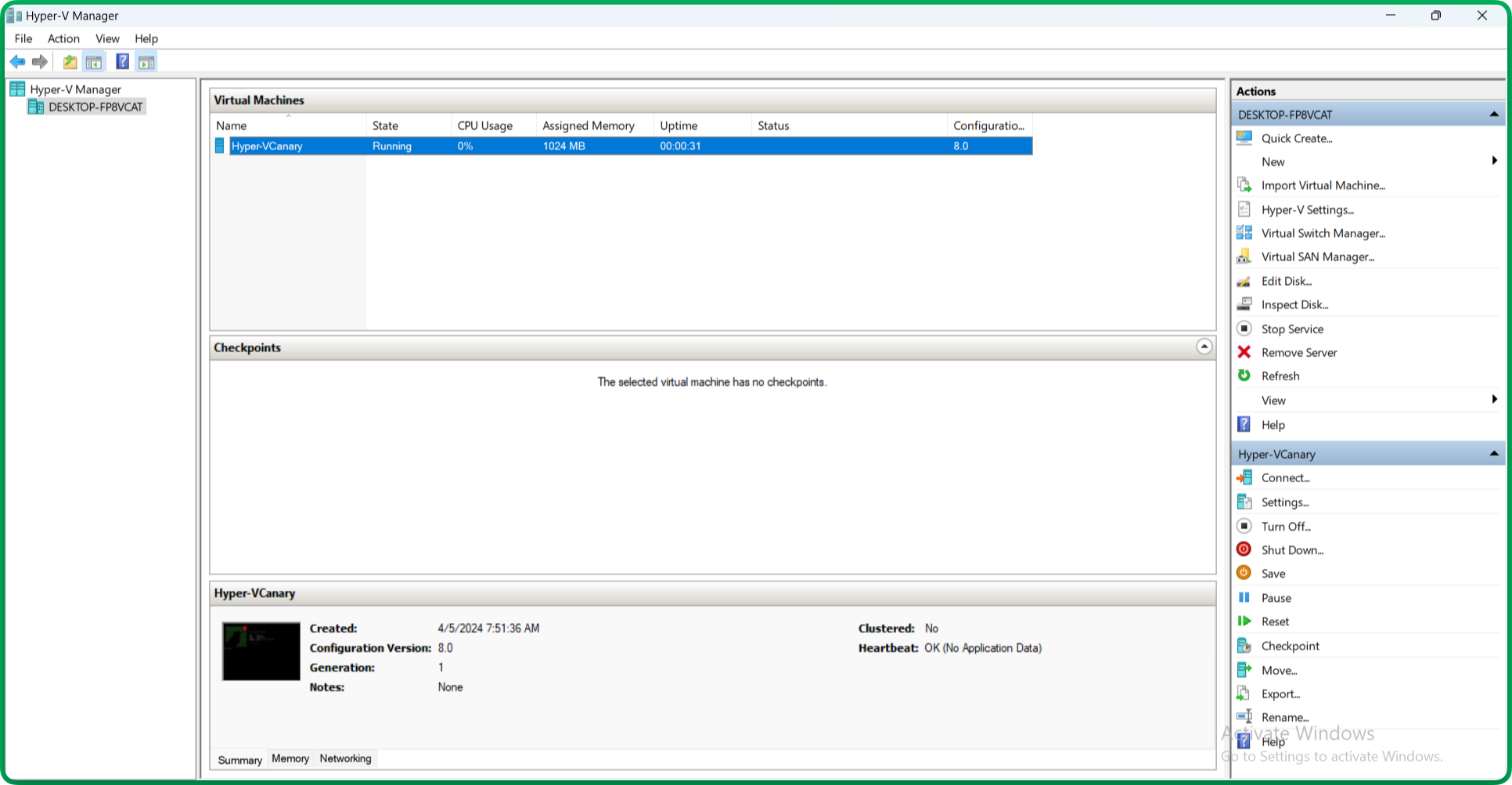Image resolution: width=1512 pixels, height=785 pixels.
Task: Click the Turn Off icon
Action: 1244,526
